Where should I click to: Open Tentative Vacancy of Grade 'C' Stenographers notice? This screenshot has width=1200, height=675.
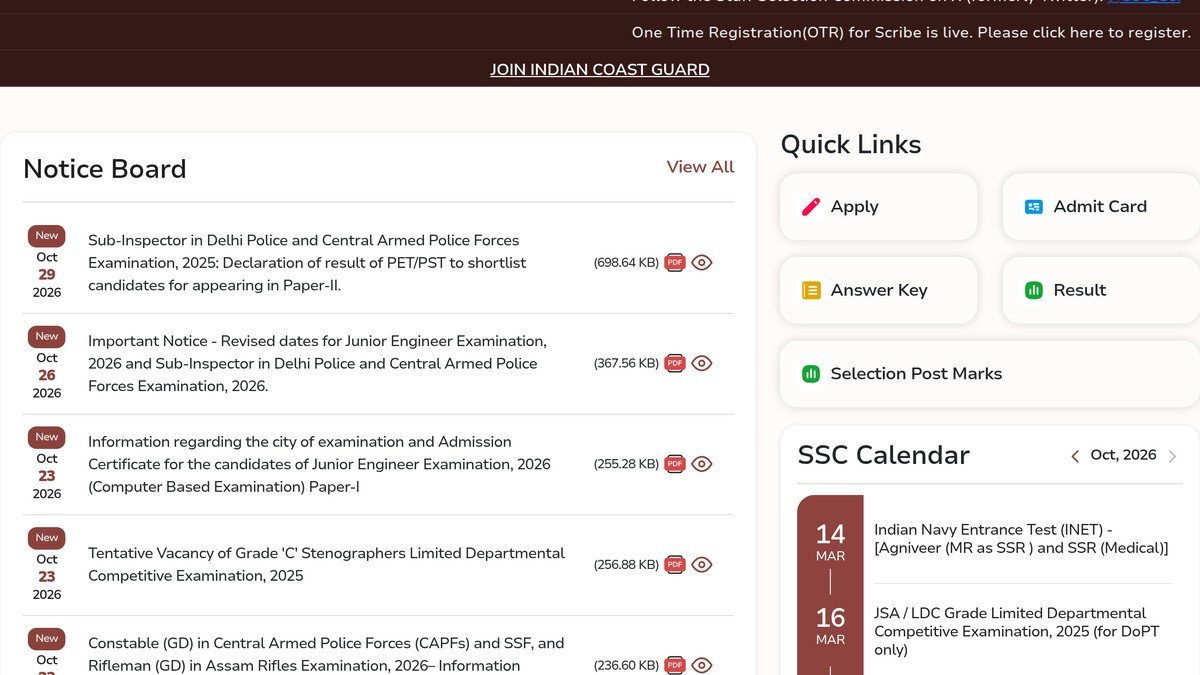point(326,565)
